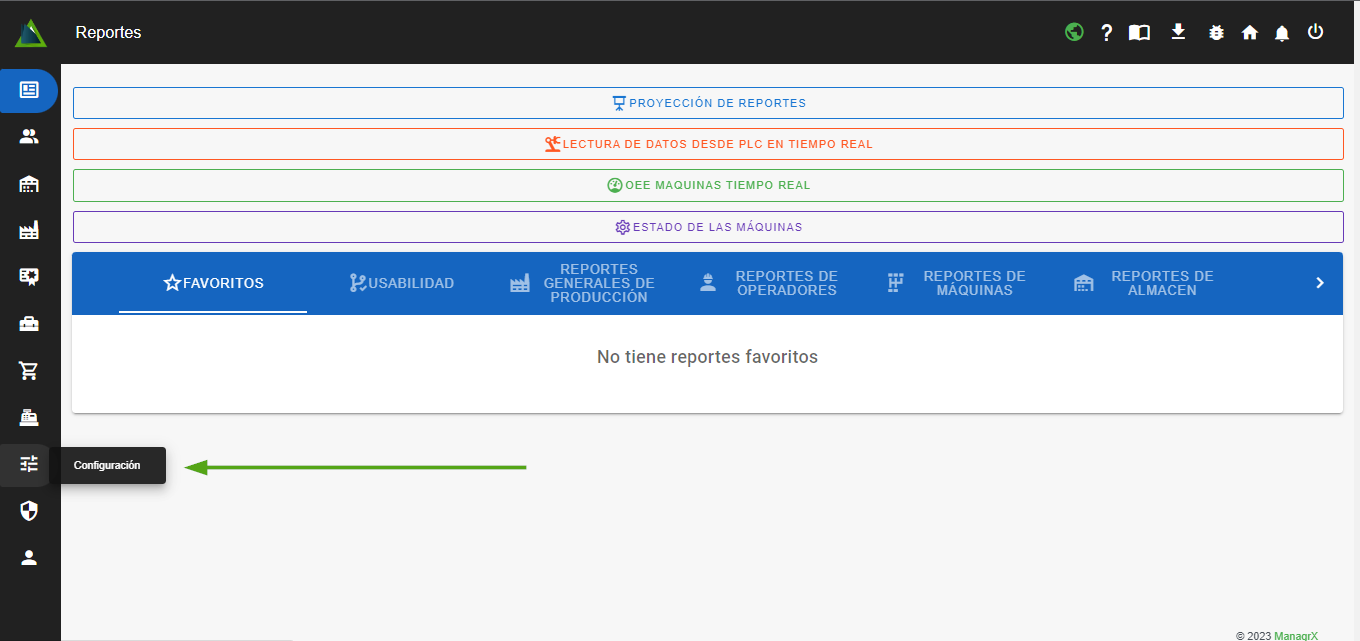The image size is (1360, 641).
Task: Report a bug via bug icon
Action: click(x=1216, y=33)
